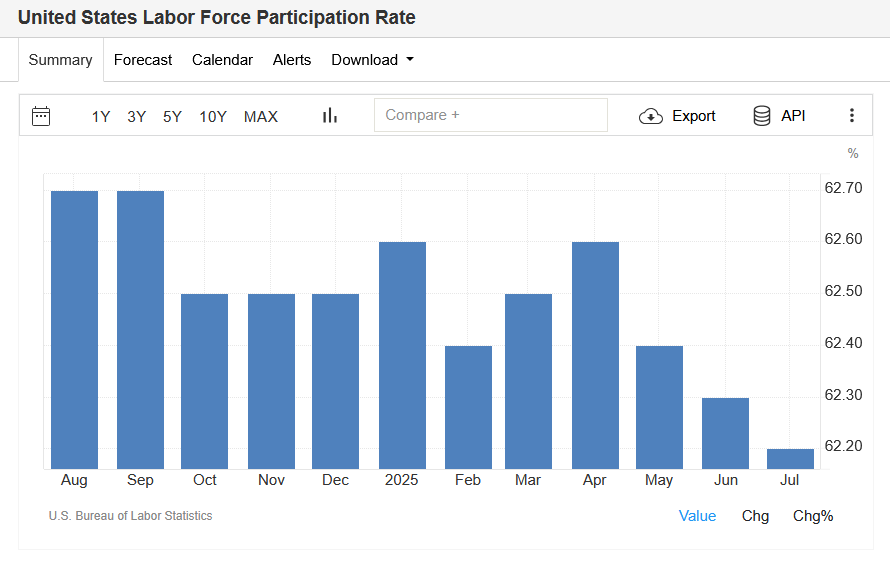The image size is (890, 580).
Task: Open the Calendar section
Action: point(222,60)
